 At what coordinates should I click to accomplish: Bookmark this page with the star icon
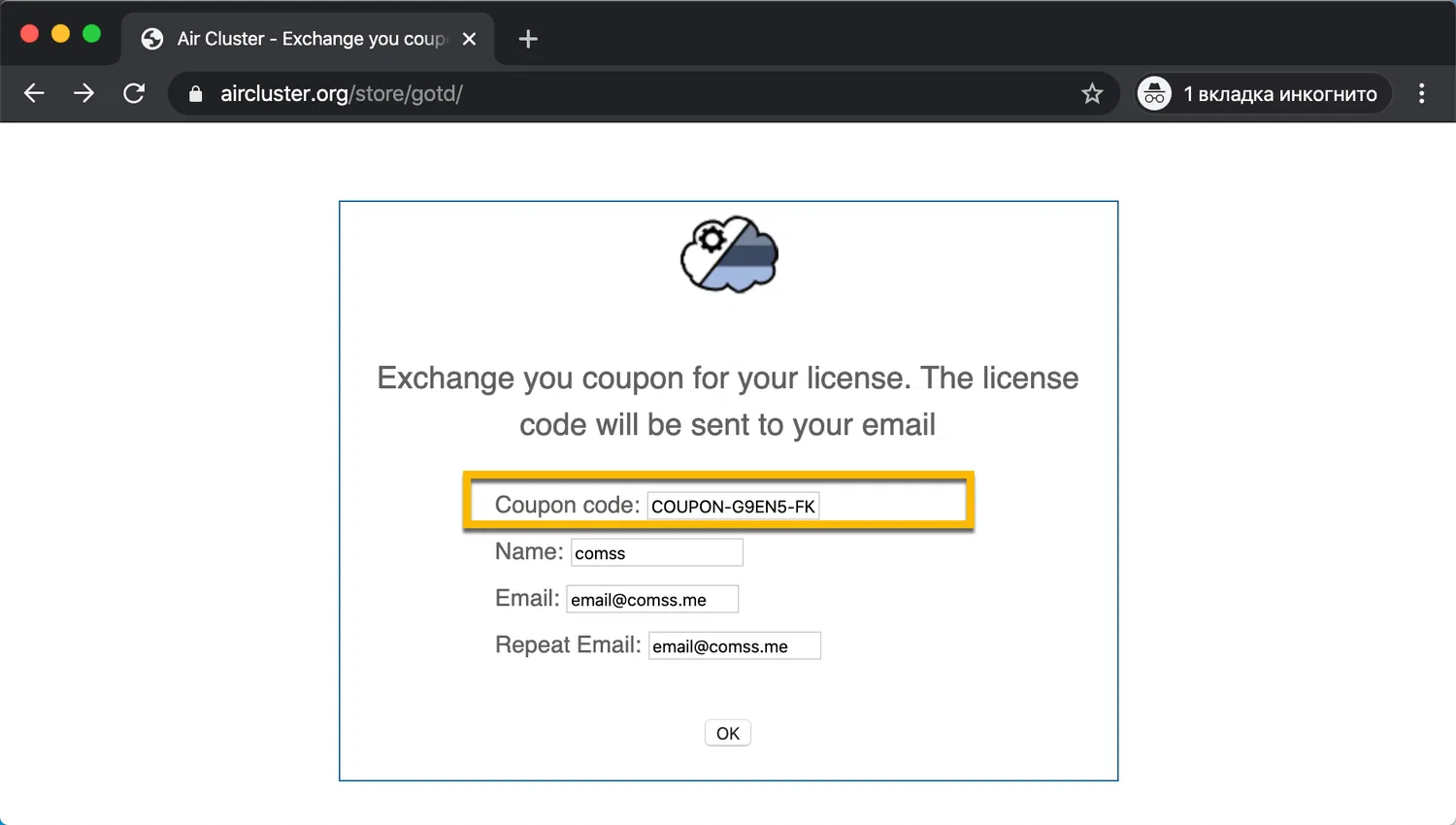(x=1092, y=93)
